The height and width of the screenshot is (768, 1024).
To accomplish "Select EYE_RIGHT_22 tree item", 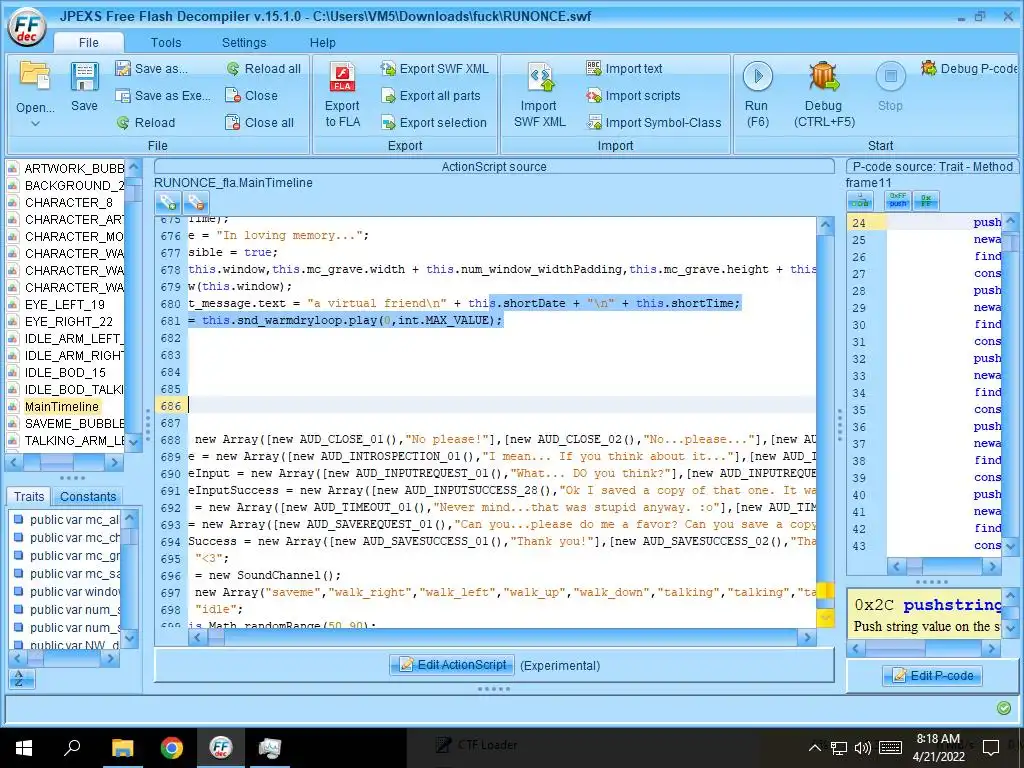I will click(x=69, y=321).
